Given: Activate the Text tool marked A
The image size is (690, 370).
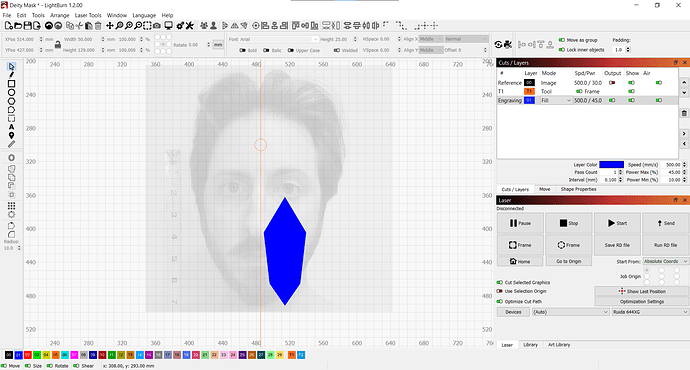Looking at the screenshot, I should [11, 127].
